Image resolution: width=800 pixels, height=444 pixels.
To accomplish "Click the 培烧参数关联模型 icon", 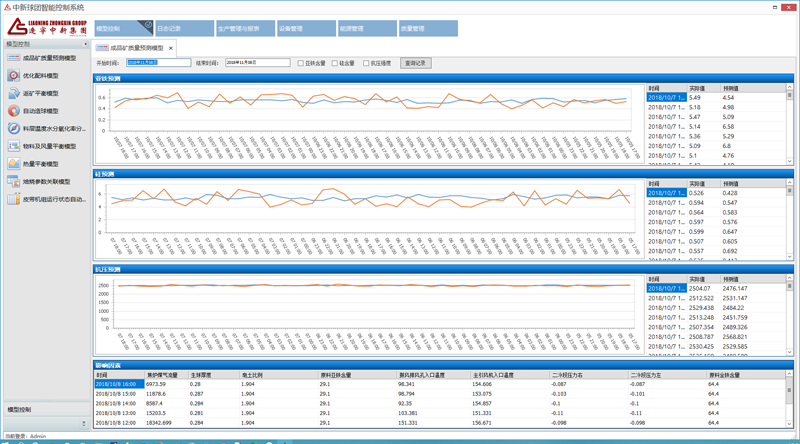I will coord(13,182).
